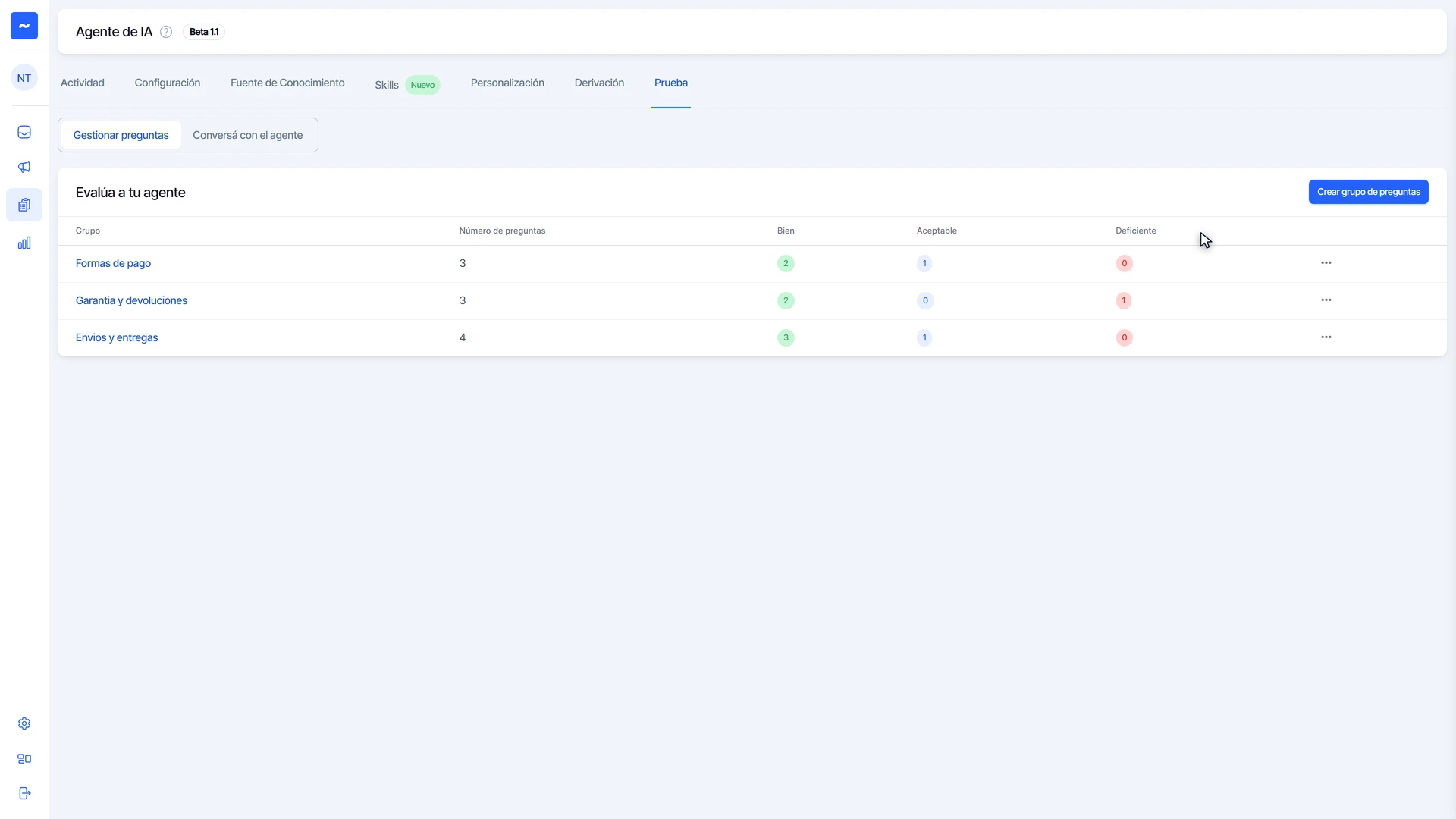Click question count 4 for Envios y entregas
This screenshot has height=819, width=1456.
[x=463, y=337]
